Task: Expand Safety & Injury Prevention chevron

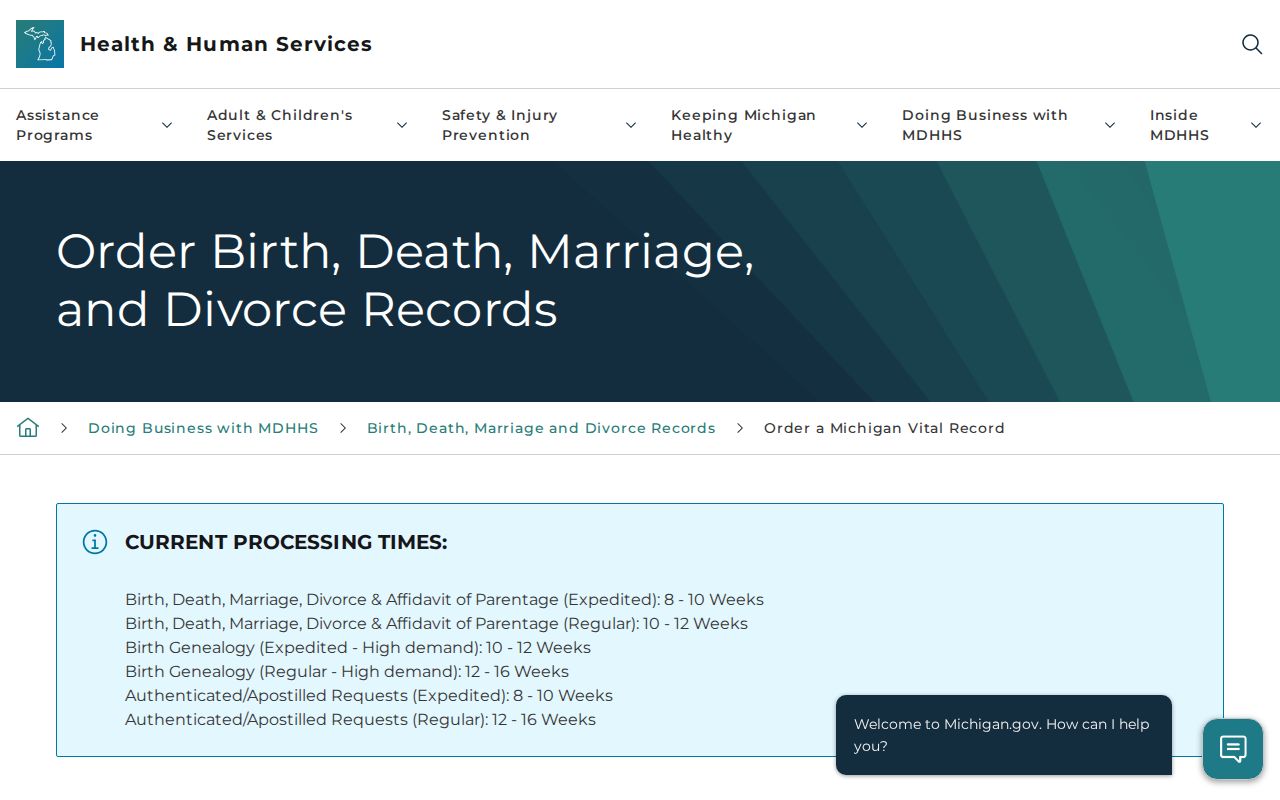Action: 631,125
